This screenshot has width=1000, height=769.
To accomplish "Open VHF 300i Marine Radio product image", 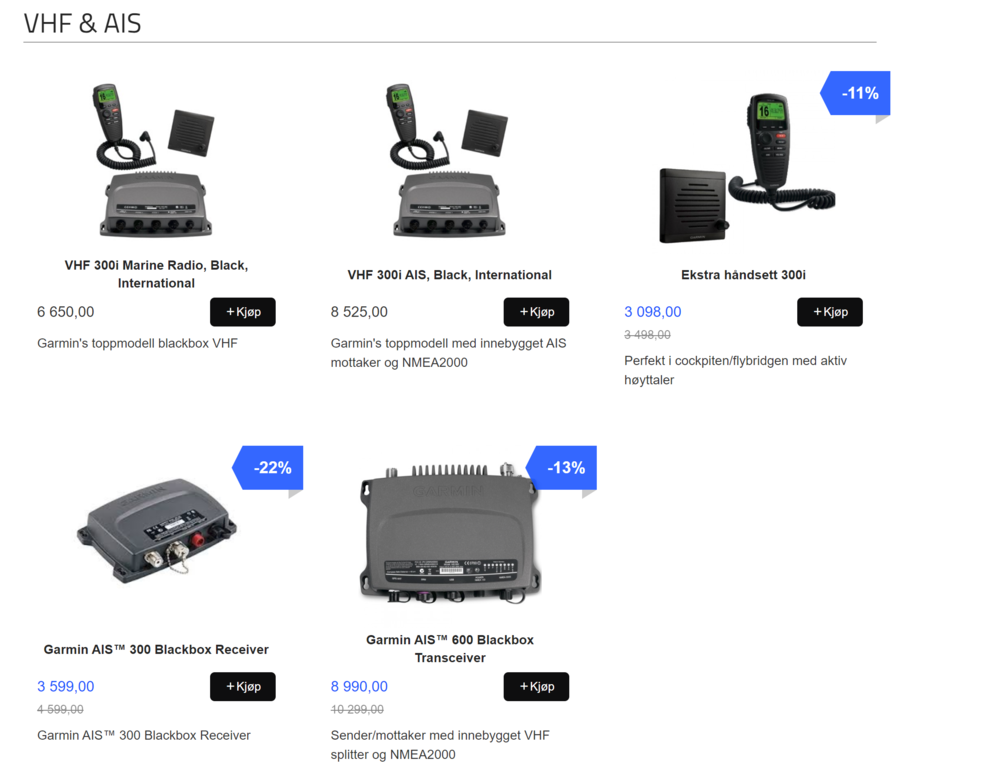I will (156, 159).
